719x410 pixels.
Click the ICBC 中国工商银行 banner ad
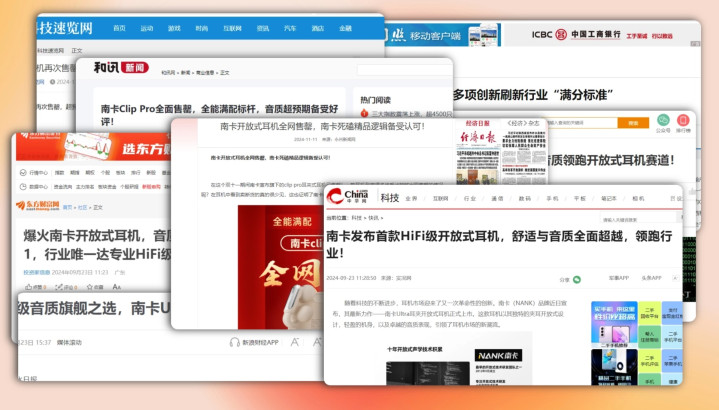click(x=602, y=35)
